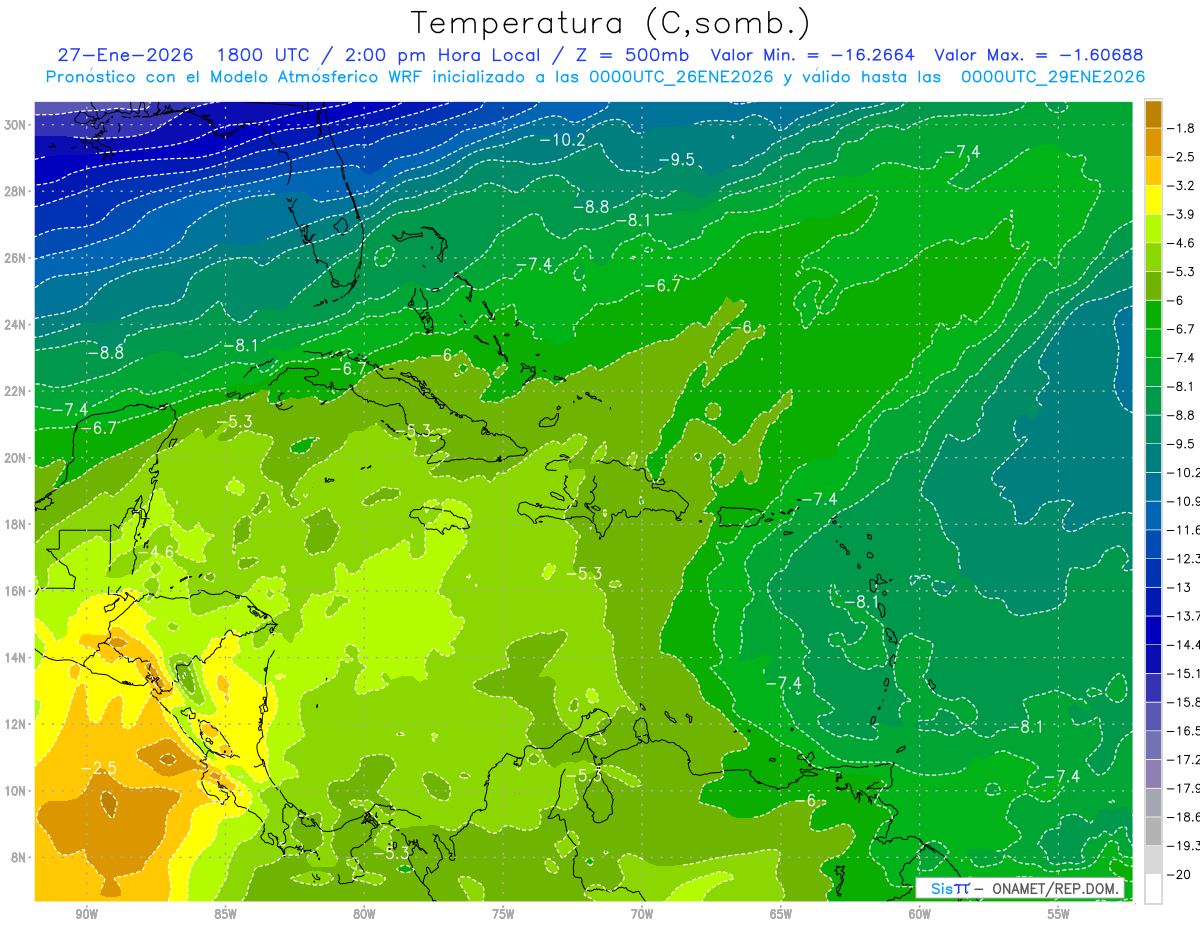Click the '-16.5' colorbar legend value
Image resolution: width=1200 pixels, height=927 pixels.
(x=1184, y=731)
